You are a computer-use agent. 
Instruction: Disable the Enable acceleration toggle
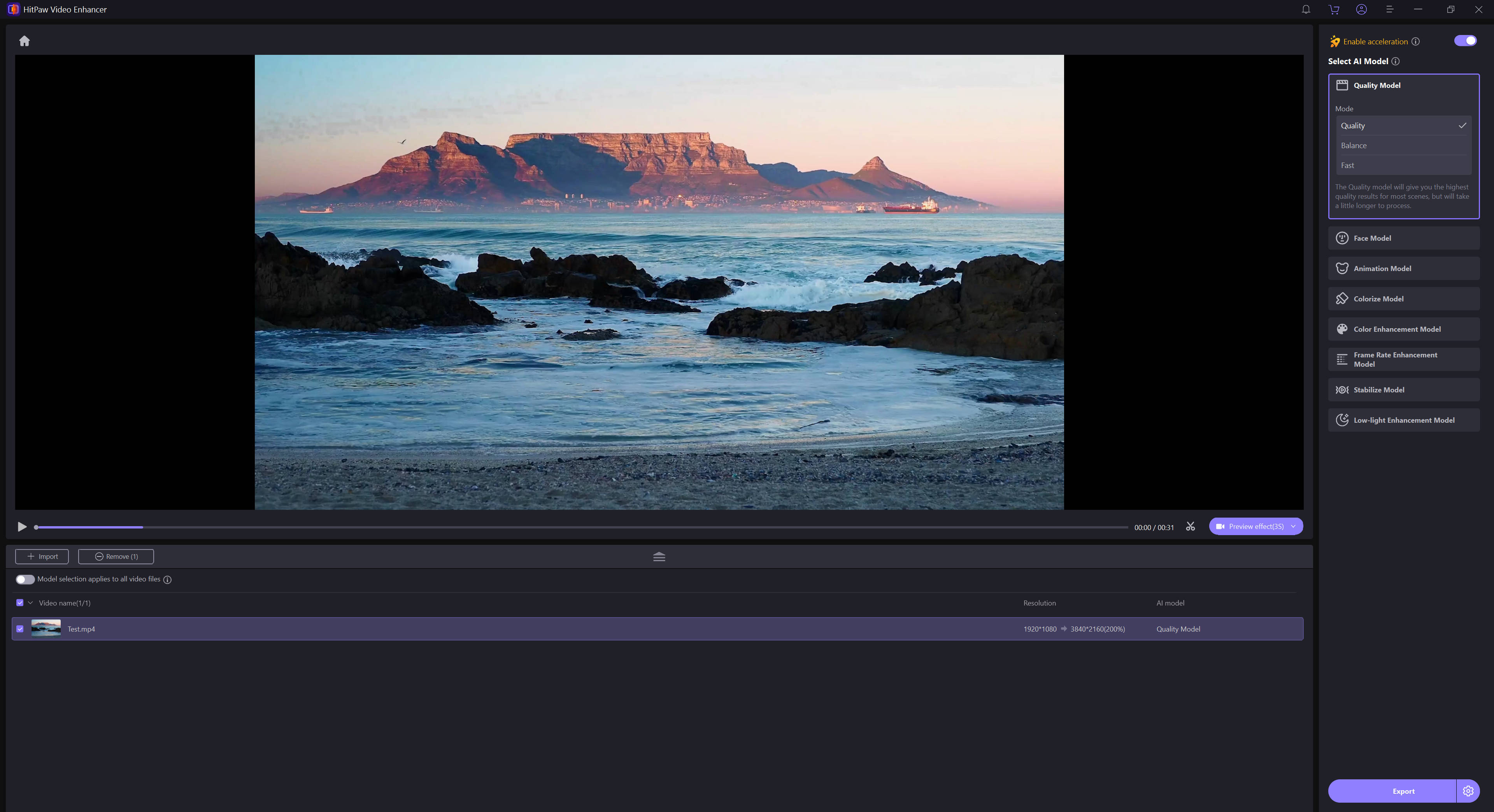coord(1465,40)
